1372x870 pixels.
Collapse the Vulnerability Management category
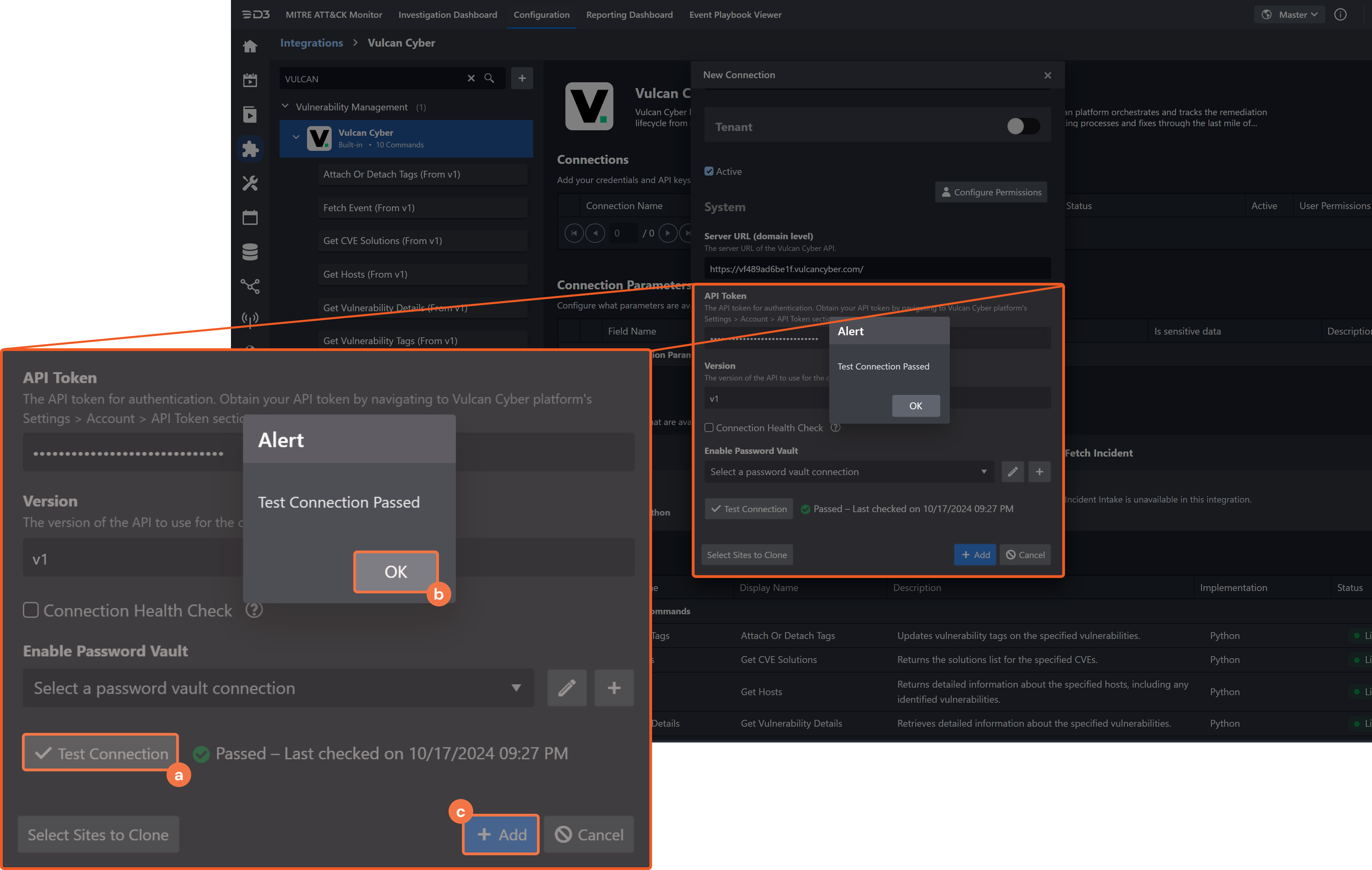coord(285,107)
